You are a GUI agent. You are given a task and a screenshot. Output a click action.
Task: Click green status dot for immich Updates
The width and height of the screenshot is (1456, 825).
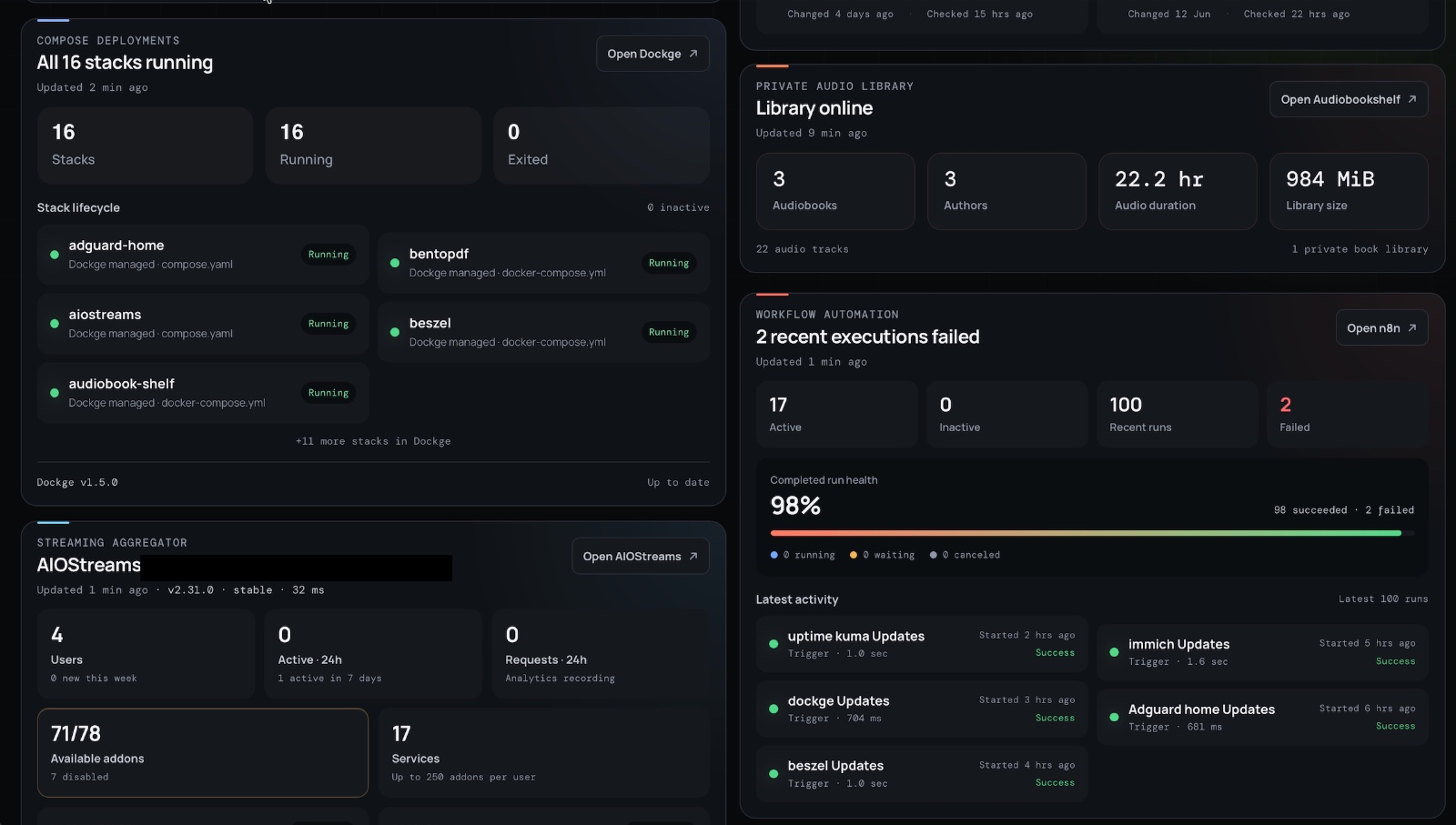1114,652
